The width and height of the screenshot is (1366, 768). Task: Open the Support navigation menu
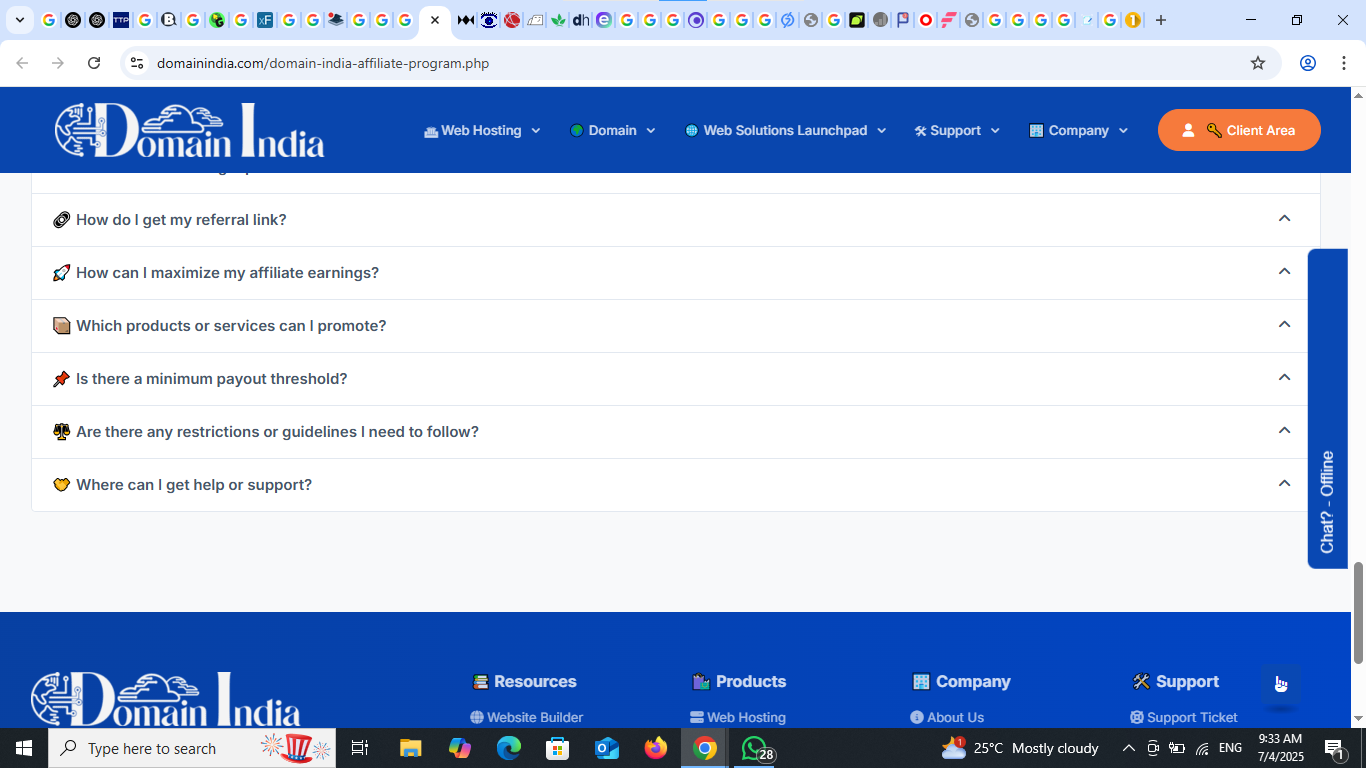[x=956, y=131]
